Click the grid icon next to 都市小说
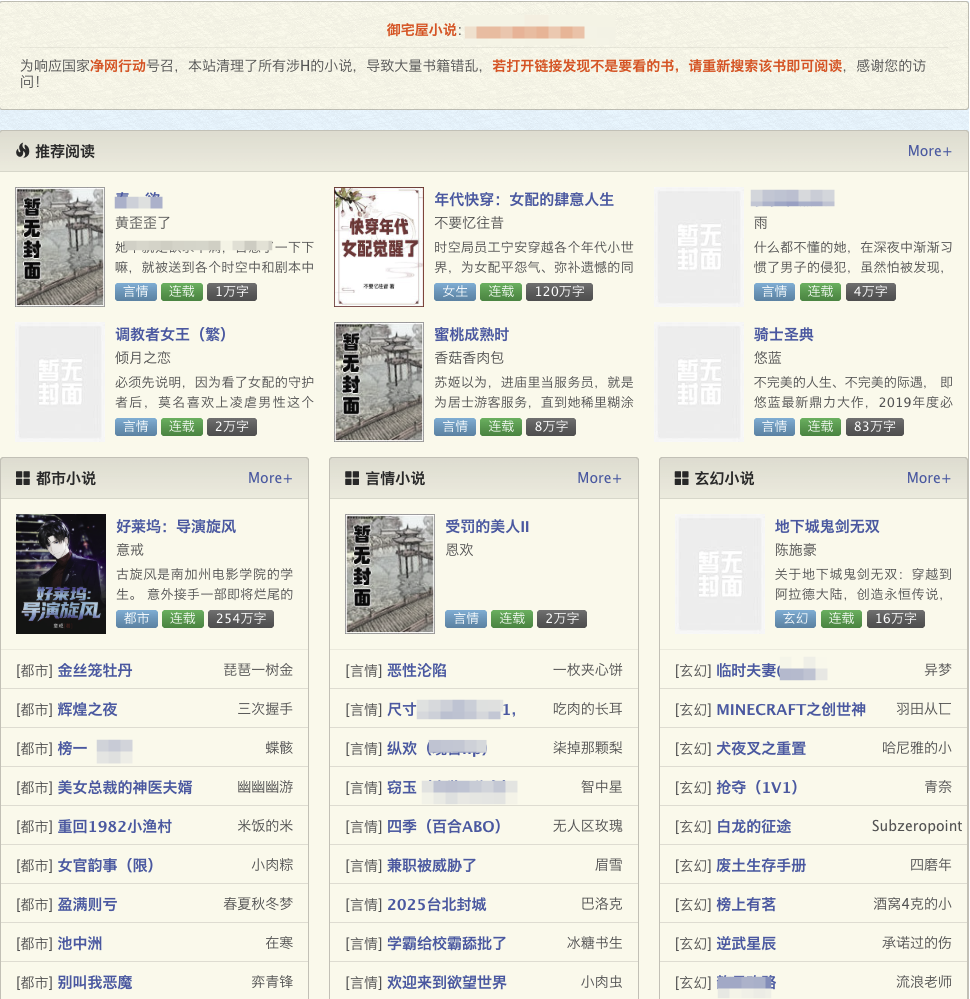 (x=23, y=478)
